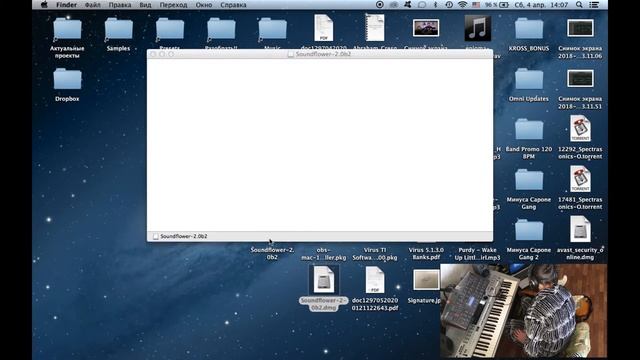
Task: Open the Вид menu
Action: click(145, 5)
